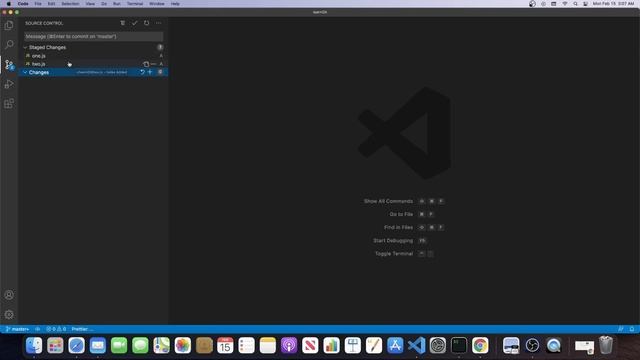Select the Source Control activity bar icon

tap(9, 64)
